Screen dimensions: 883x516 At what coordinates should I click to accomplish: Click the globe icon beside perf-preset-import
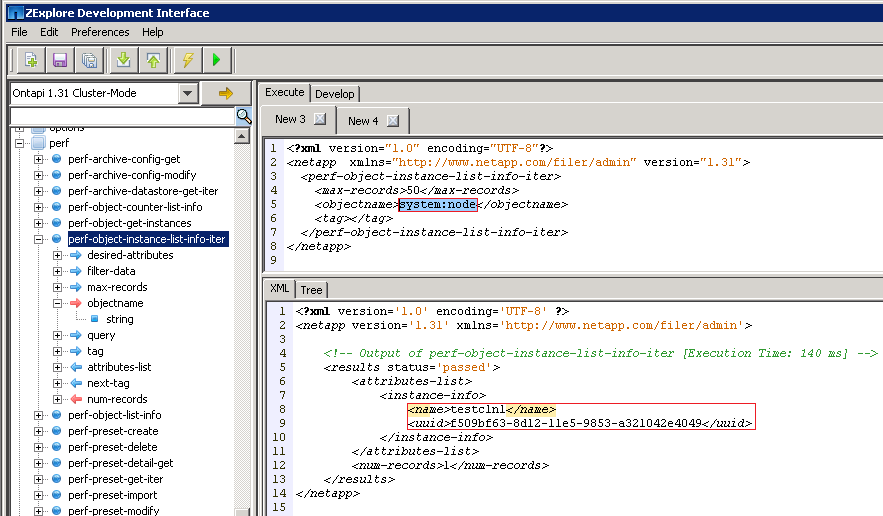pyautogui.click(x=56, y=495)
